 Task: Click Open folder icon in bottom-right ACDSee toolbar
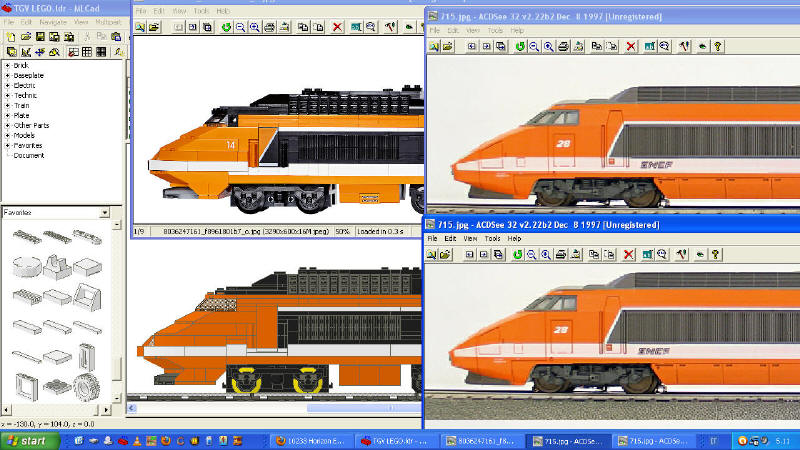[x=445, y=255]
